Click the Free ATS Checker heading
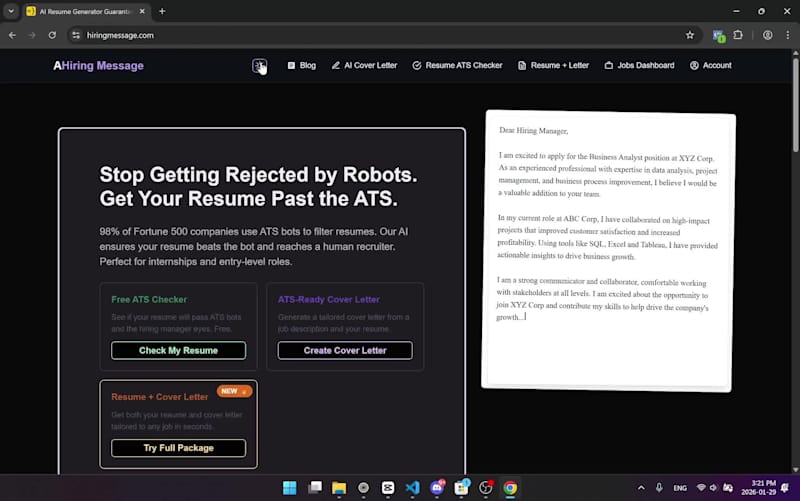 (149, 299)
